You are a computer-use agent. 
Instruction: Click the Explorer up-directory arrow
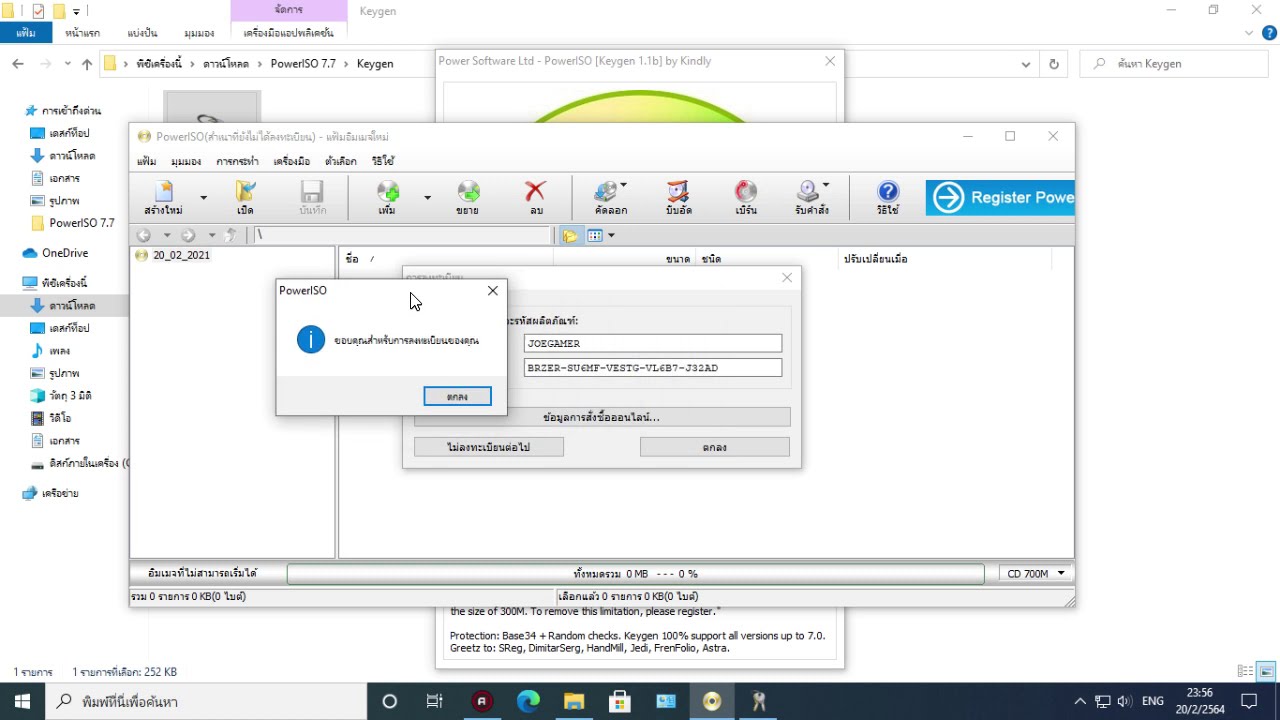87,63
